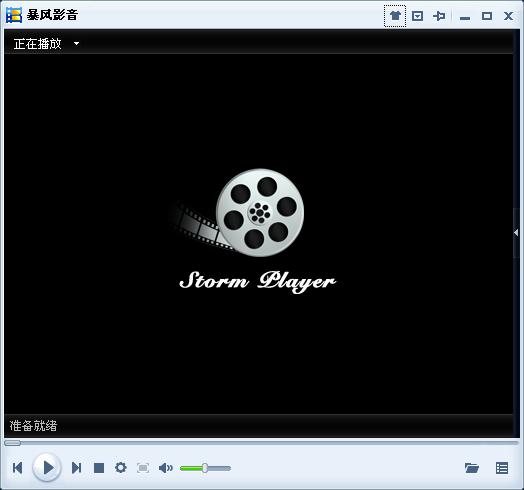
Task: Toggle the always-on-top pin icon
Action: [439, 16]
